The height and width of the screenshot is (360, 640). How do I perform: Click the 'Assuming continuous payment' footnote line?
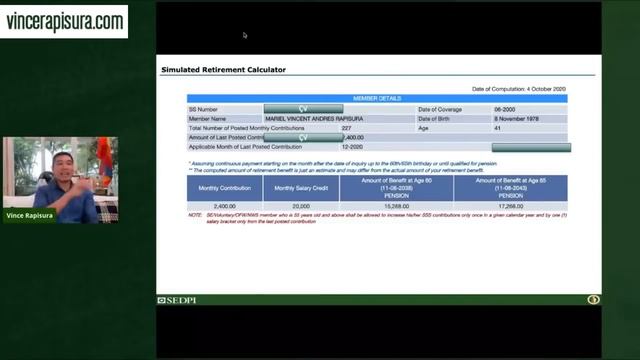click(343, 164)
